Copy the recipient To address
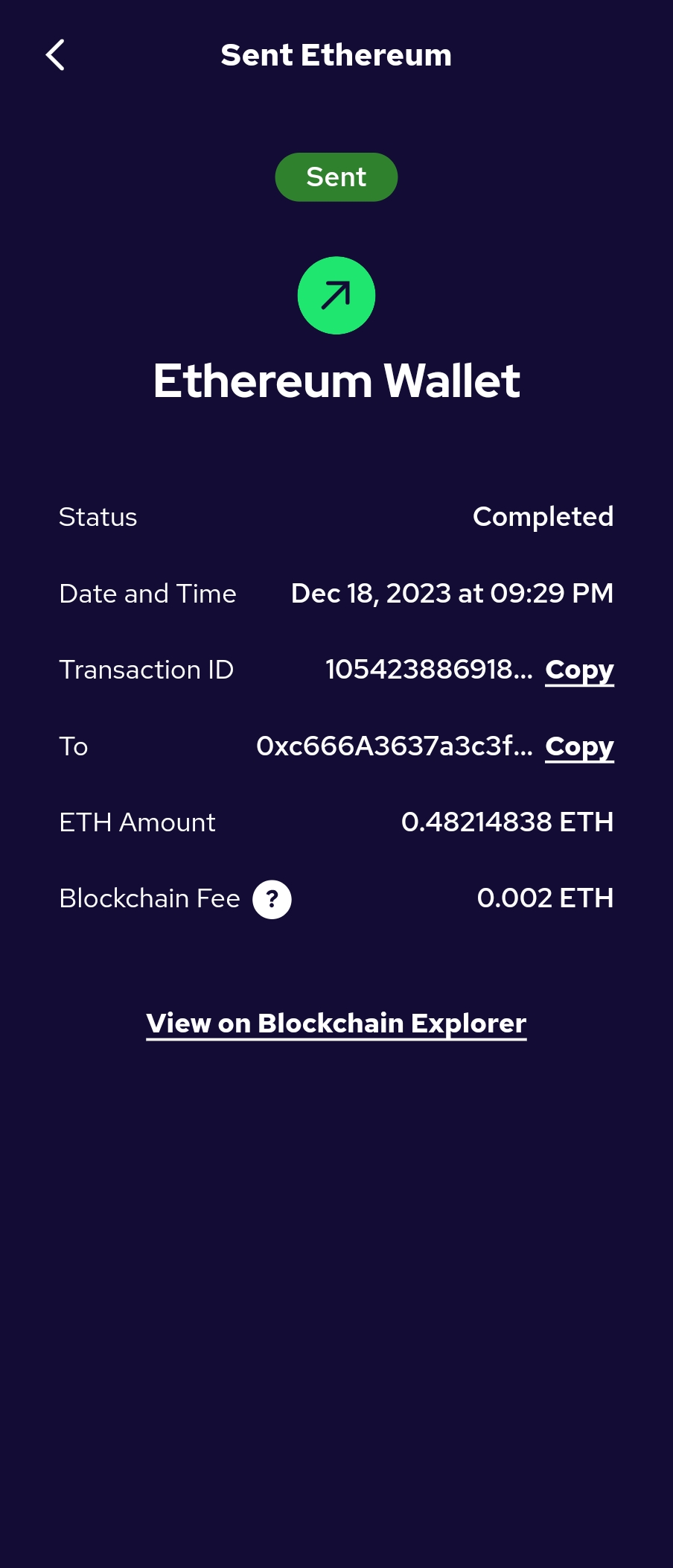Viewport: 673px width, 1568px height. (579, 746)
